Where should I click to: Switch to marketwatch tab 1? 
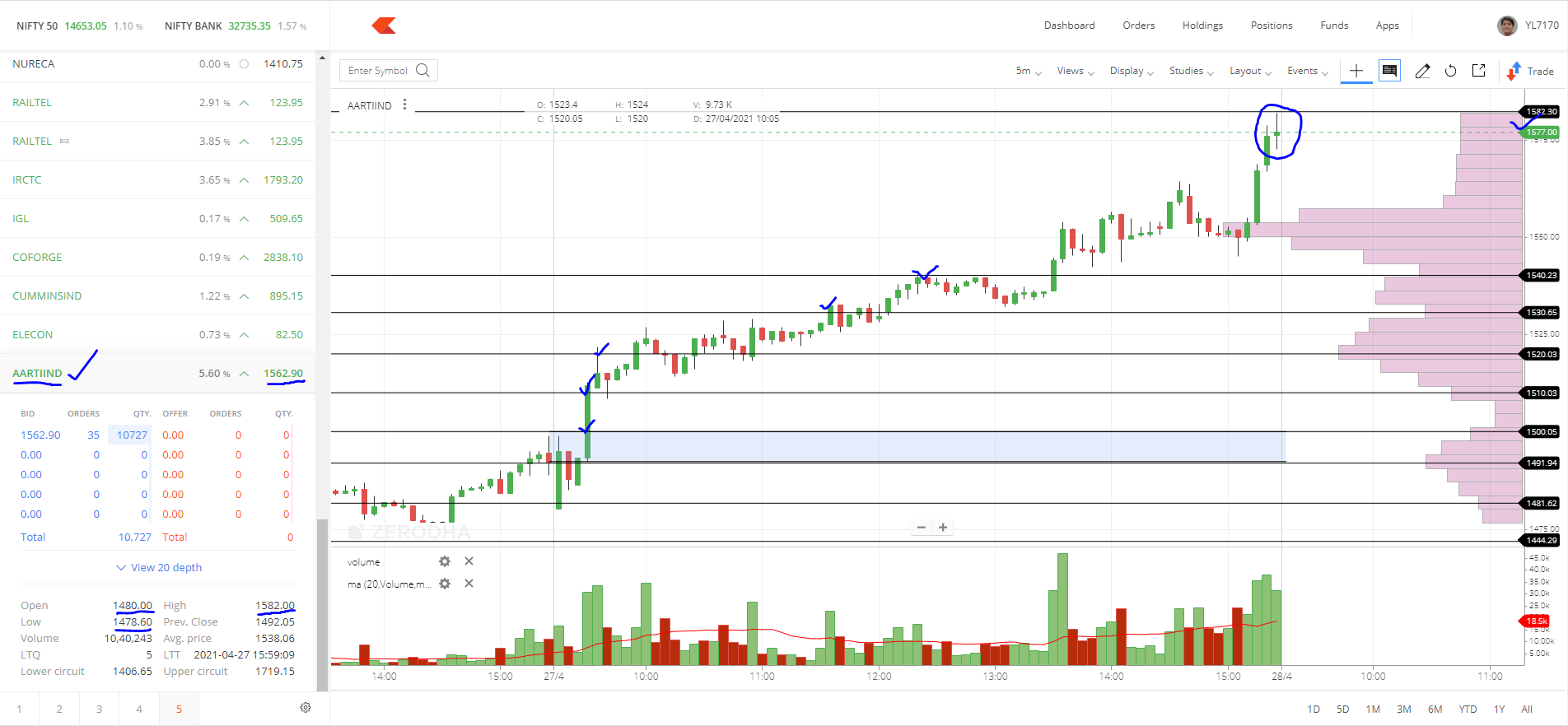point(20,709)
